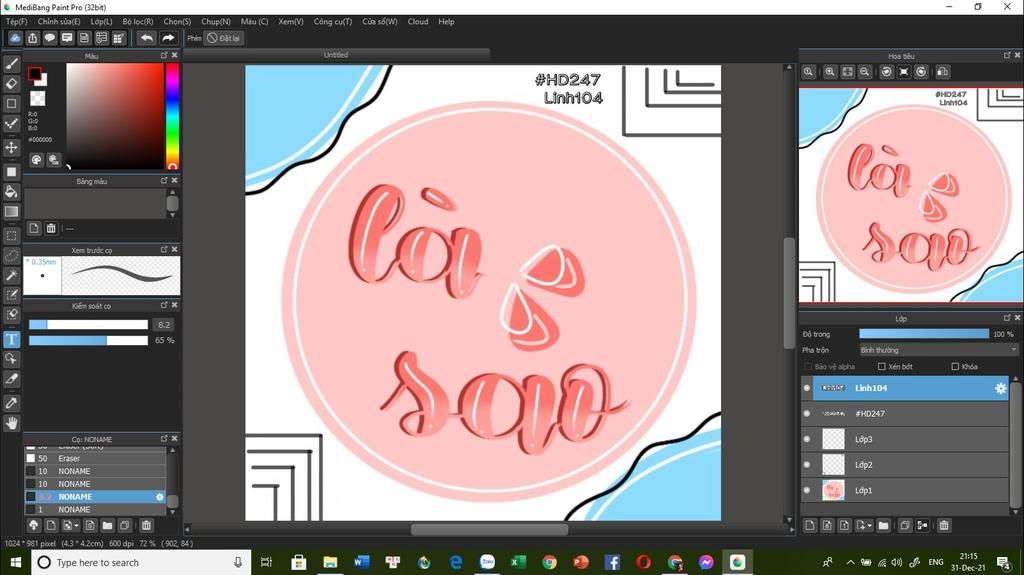Open Linh104 layer settings gear
This screenshot has width=1024, height=575.
pos(1000,388)
